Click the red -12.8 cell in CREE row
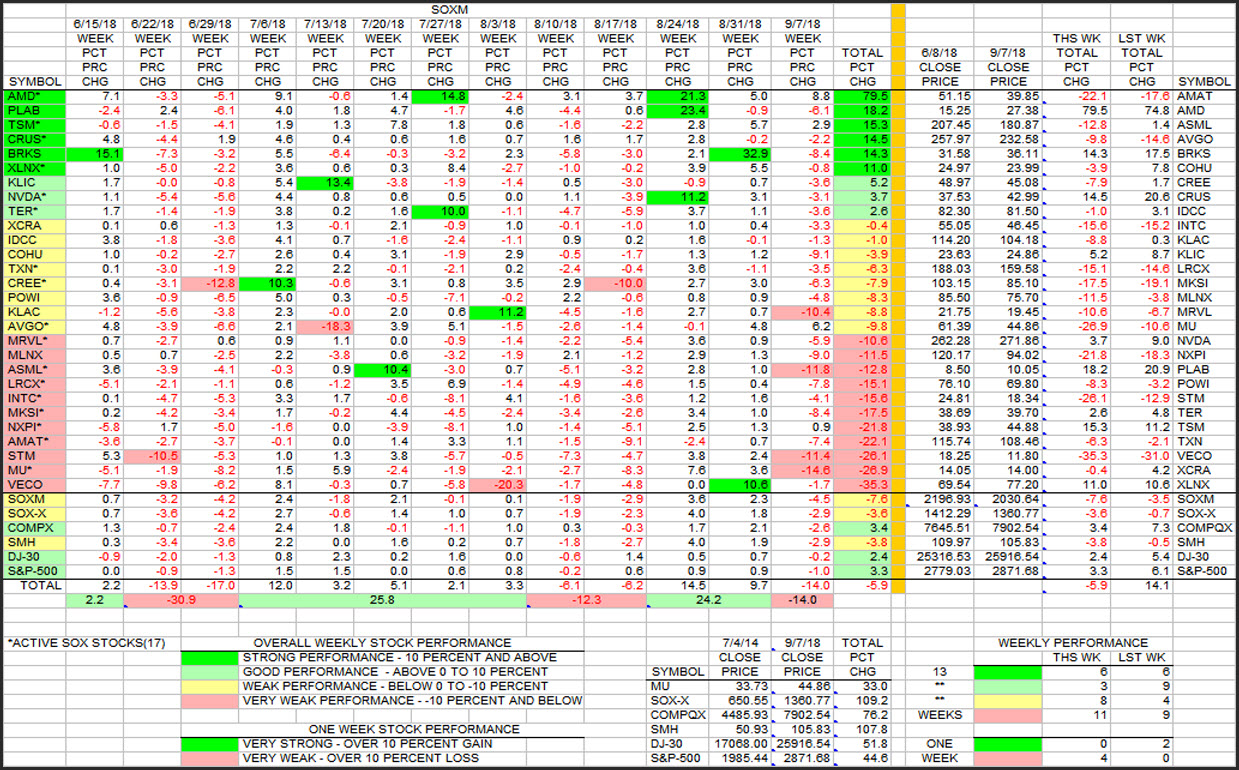The width and height of the screenshot is (1239, 770). [x=211, y=285]
